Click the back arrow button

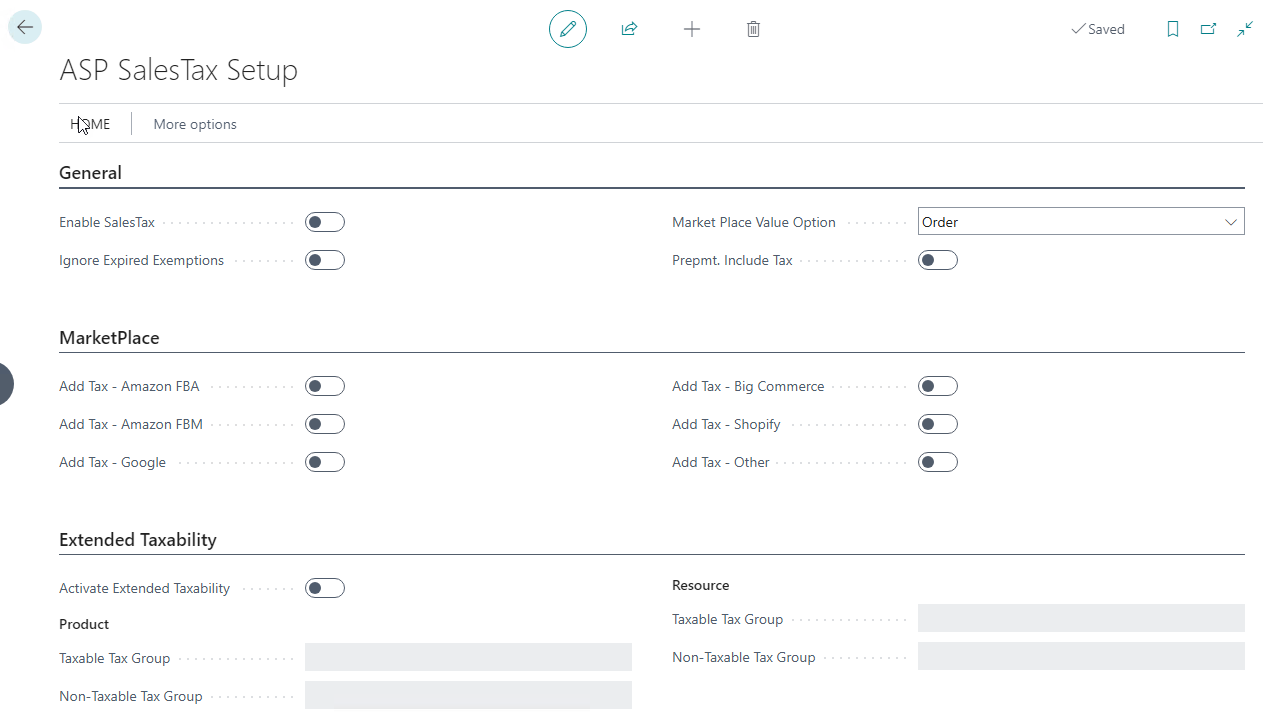coord(25,28)
